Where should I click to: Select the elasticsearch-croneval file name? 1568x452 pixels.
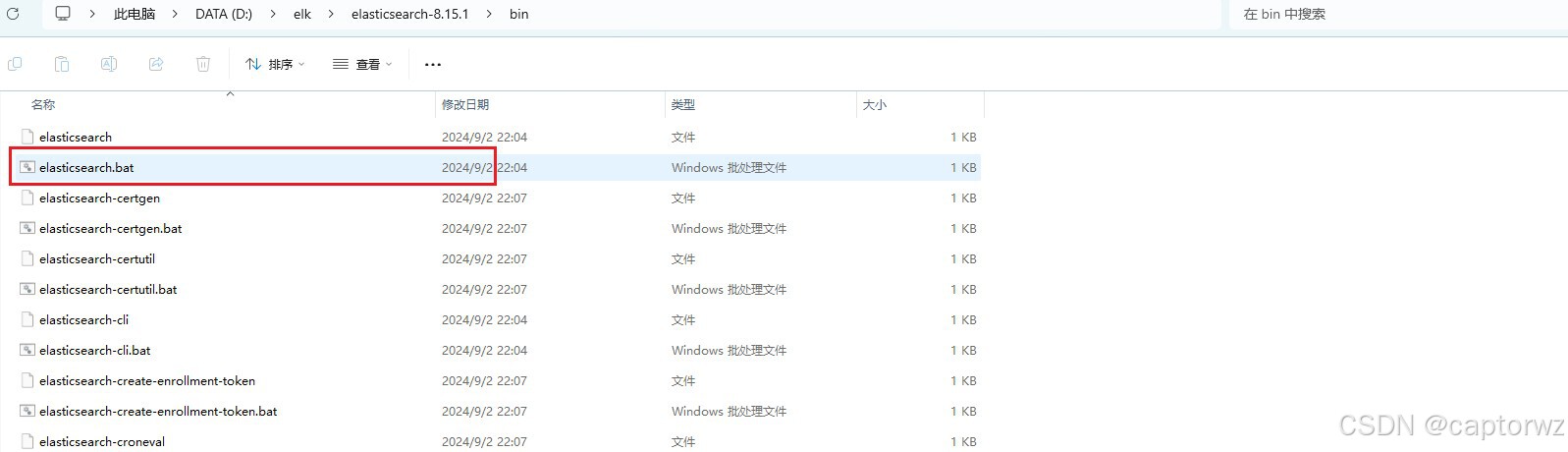point(102,441)
